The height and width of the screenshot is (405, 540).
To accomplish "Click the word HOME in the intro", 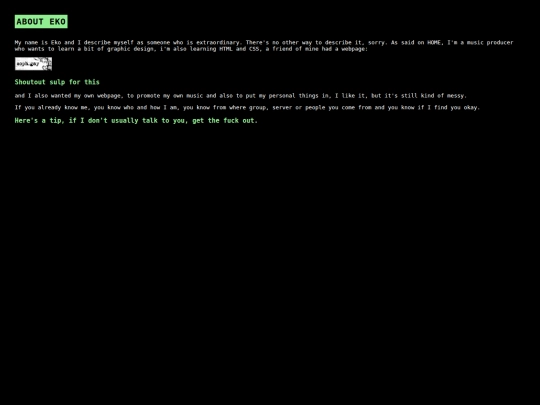I will coord(434,42).
